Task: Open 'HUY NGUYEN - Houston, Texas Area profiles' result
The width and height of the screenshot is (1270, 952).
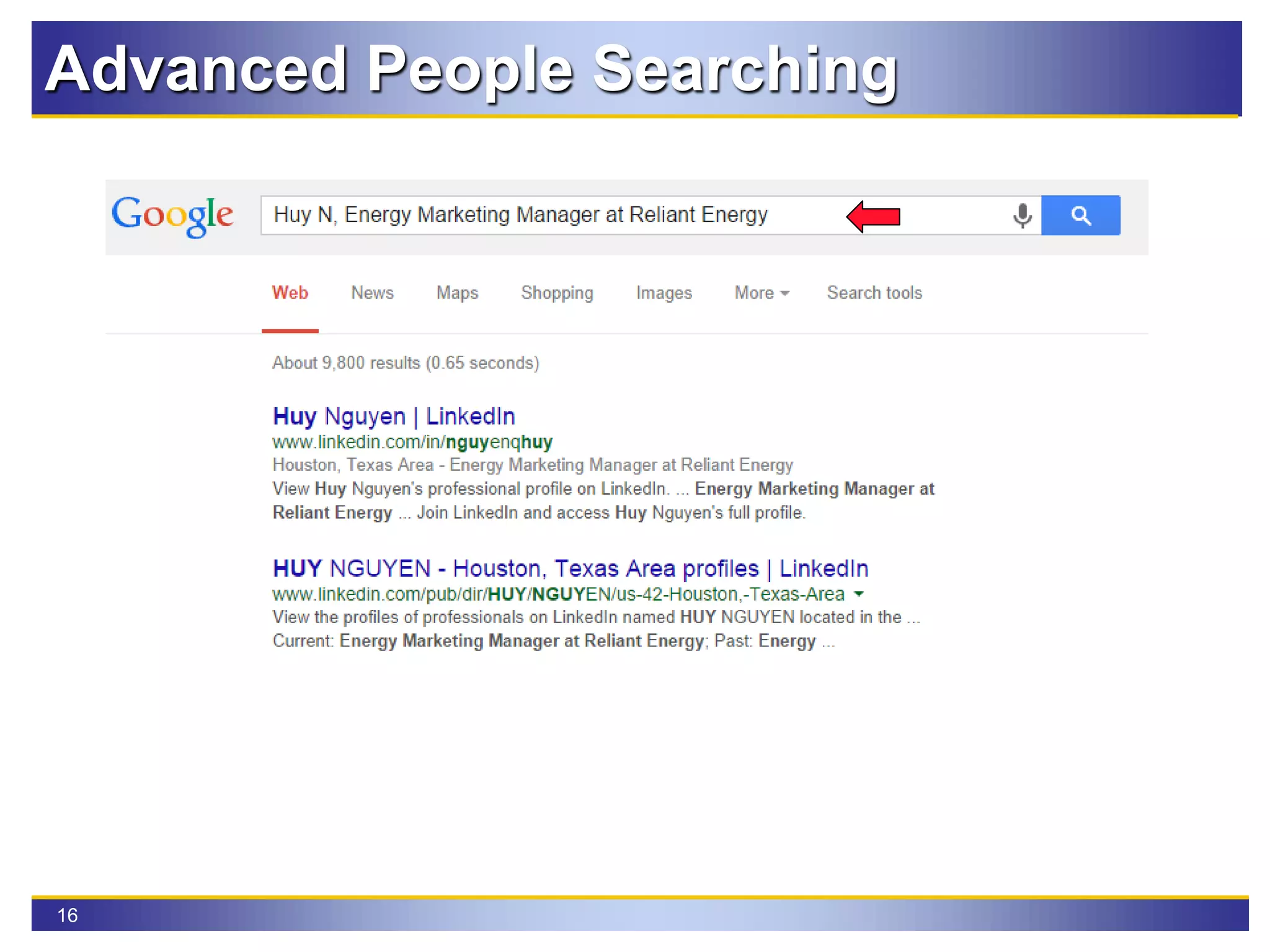Action: (571, 568)
